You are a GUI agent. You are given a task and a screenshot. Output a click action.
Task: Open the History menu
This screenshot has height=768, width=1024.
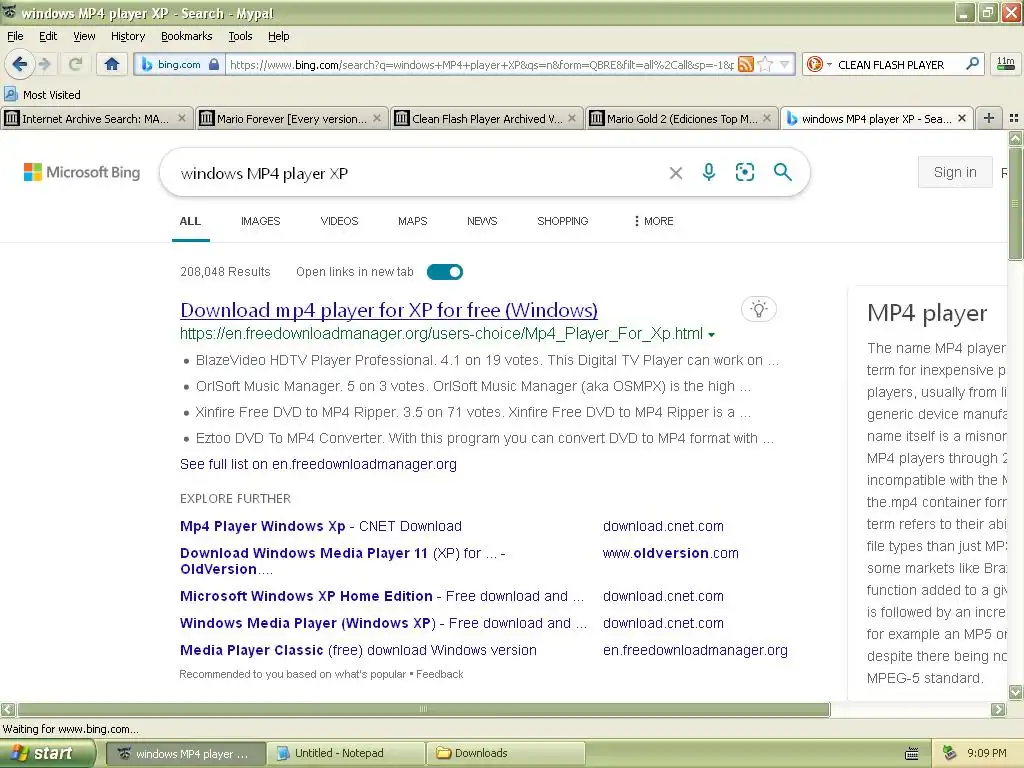127,36
